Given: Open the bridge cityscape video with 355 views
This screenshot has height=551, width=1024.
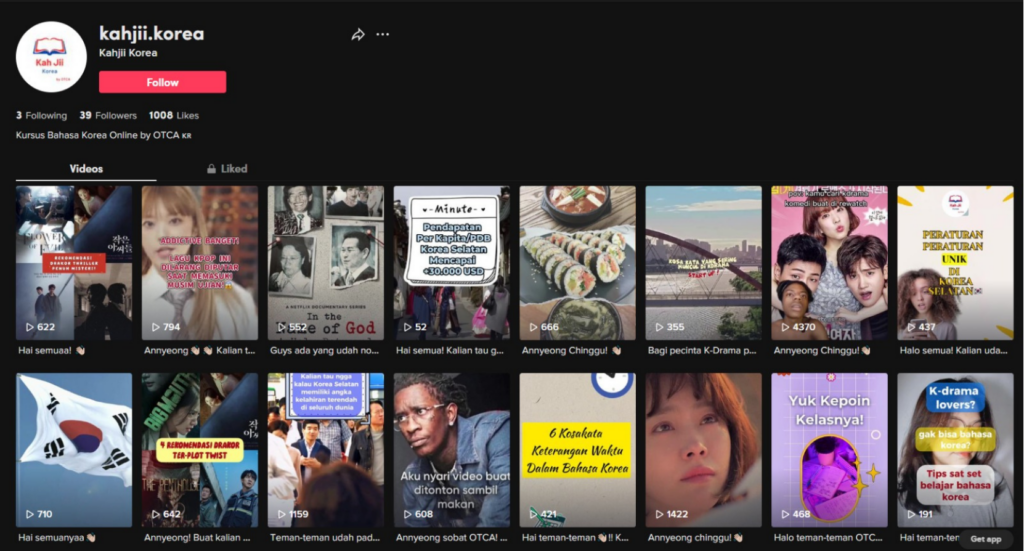Looking at the screenshot, I should click(x=704, y=262).
